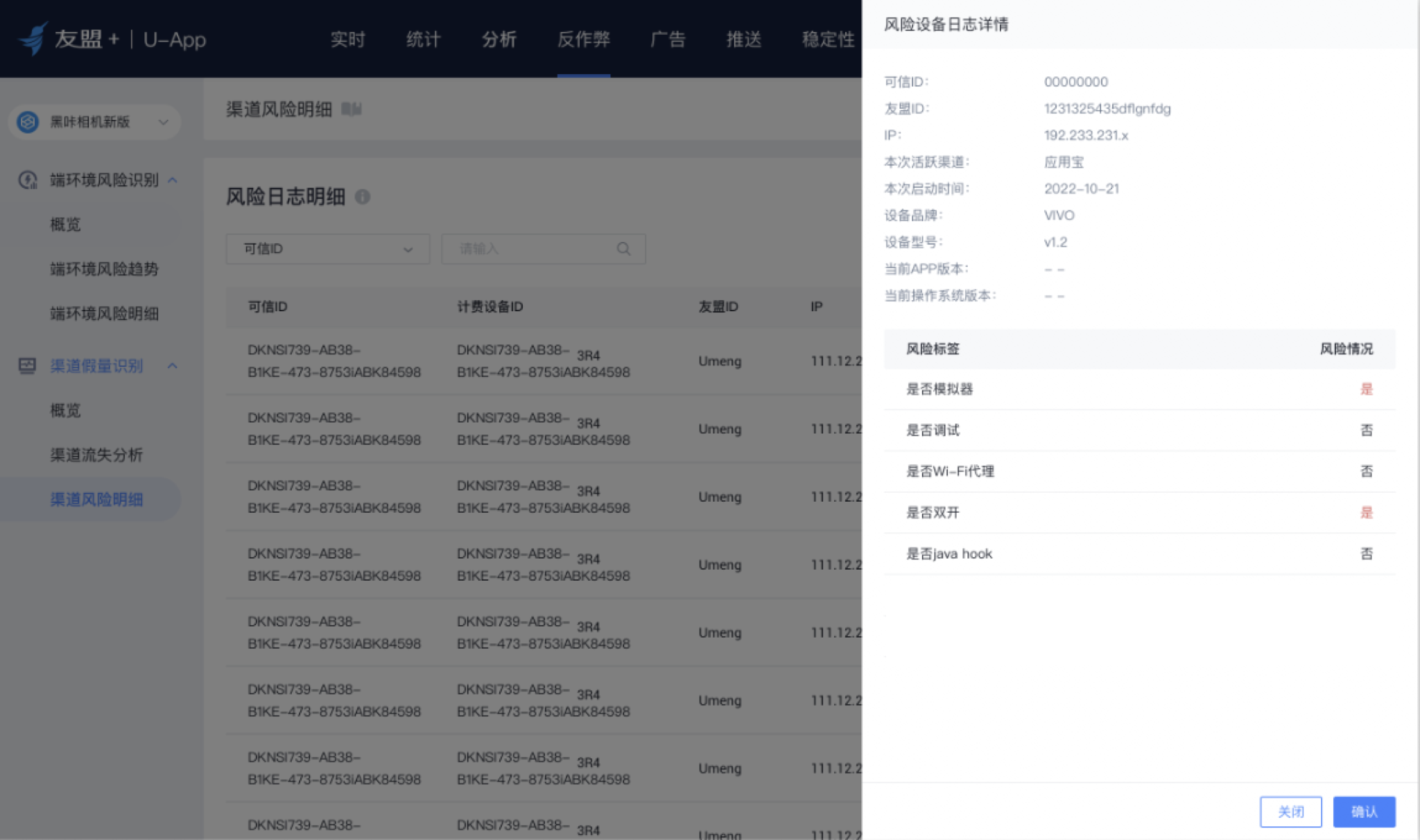Viewport: 1420px width, 840px height.
Task: Click the 2022-10-21 launch time value
Action: click(x=1082, y=189)
